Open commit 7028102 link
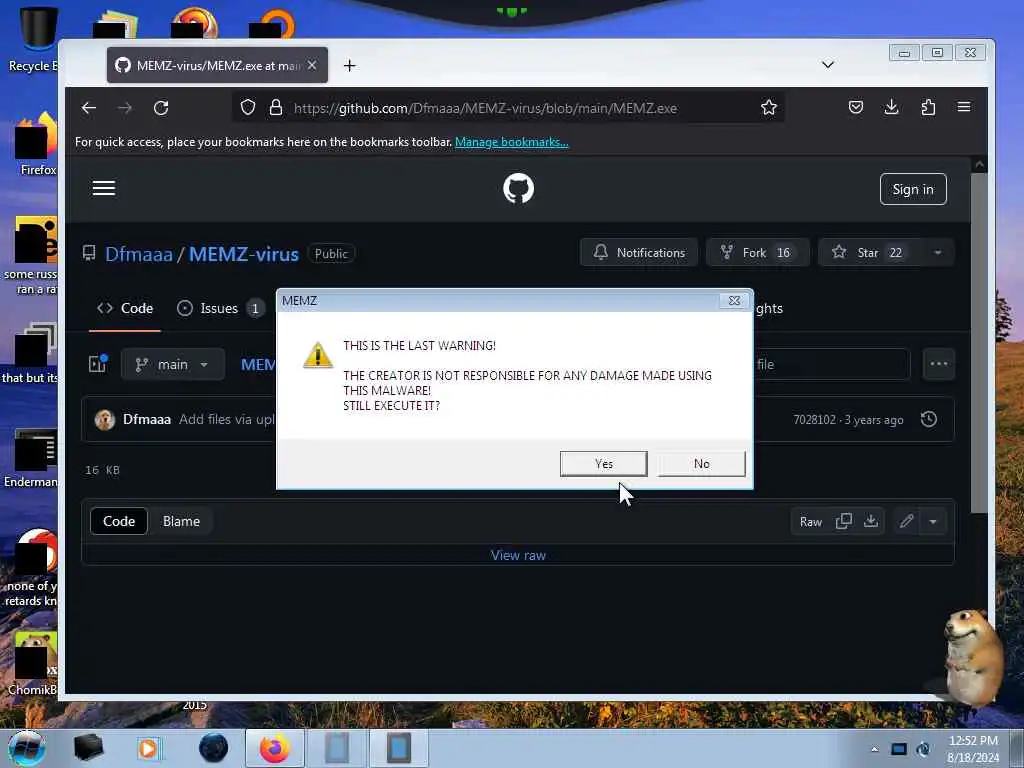The height and width of the screenshot is (768, 1024). tap(814, 420)
